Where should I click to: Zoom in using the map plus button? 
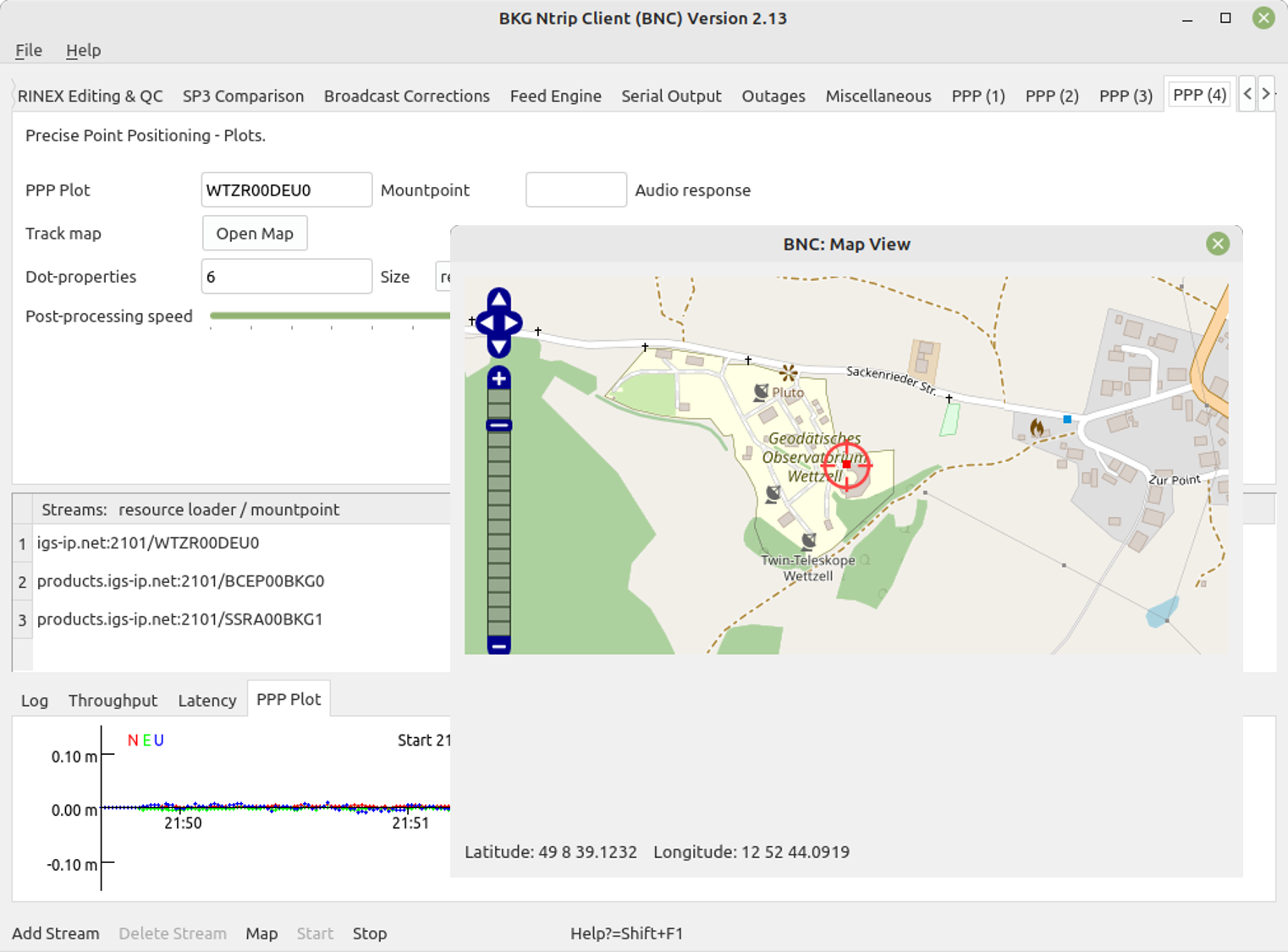[499, 378]
